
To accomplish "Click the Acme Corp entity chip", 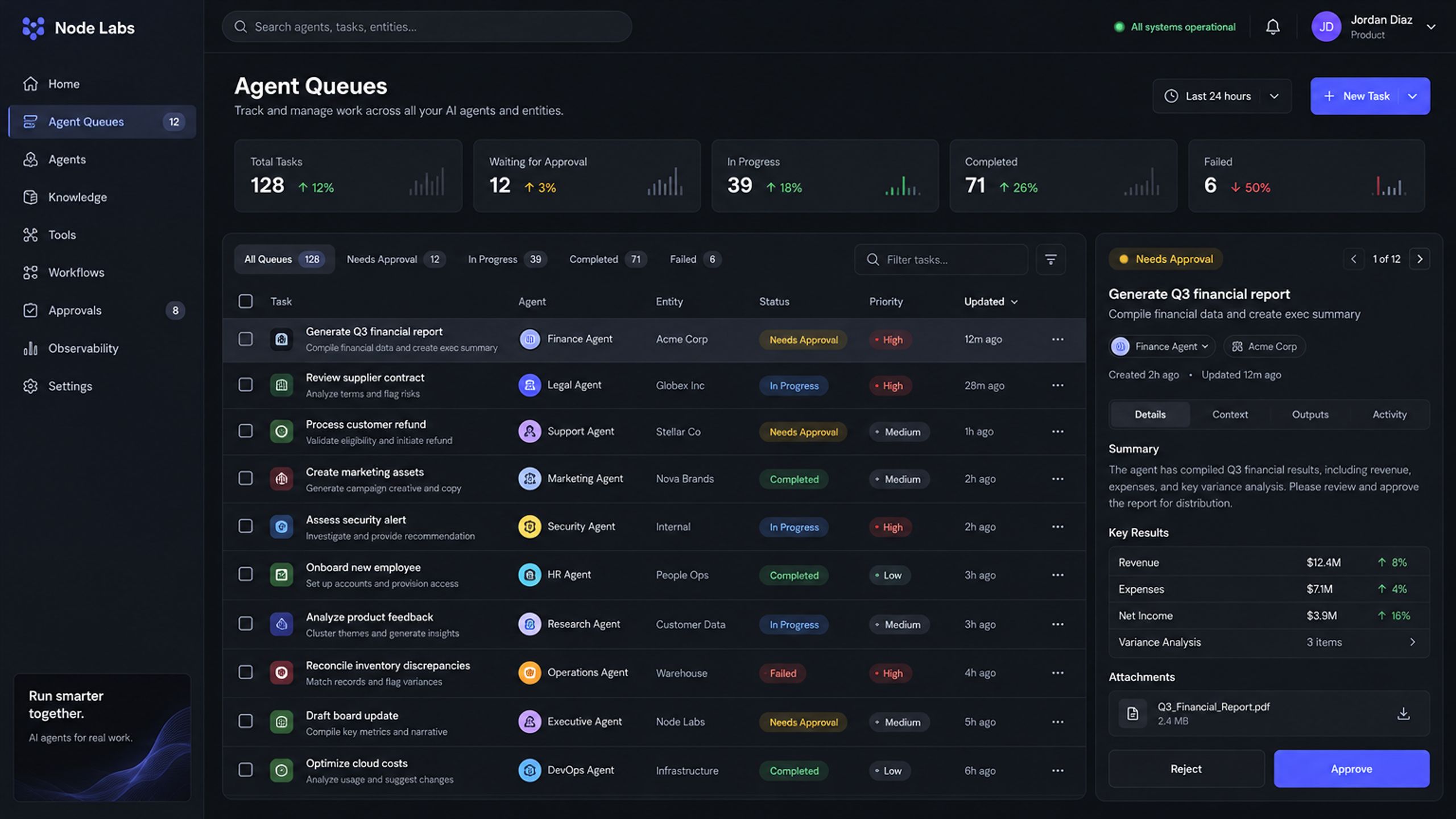I will (x=1264, y=346).
